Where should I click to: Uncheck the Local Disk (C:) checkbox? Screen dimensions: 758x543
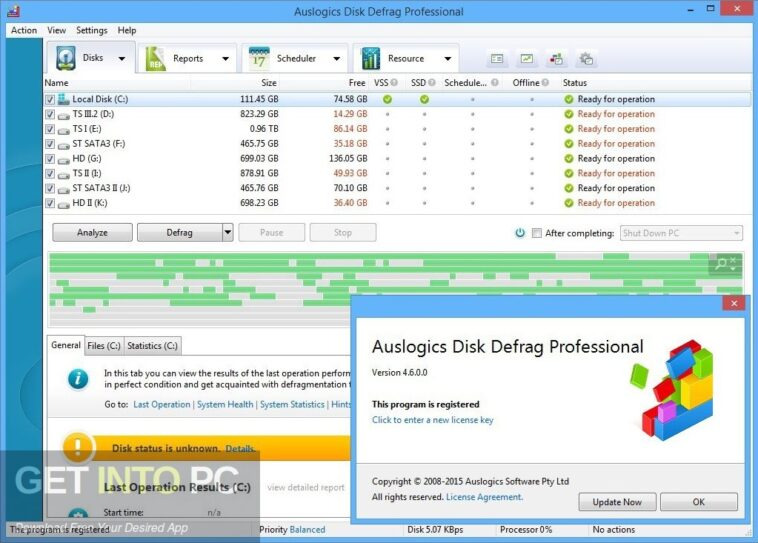[50, 100]
